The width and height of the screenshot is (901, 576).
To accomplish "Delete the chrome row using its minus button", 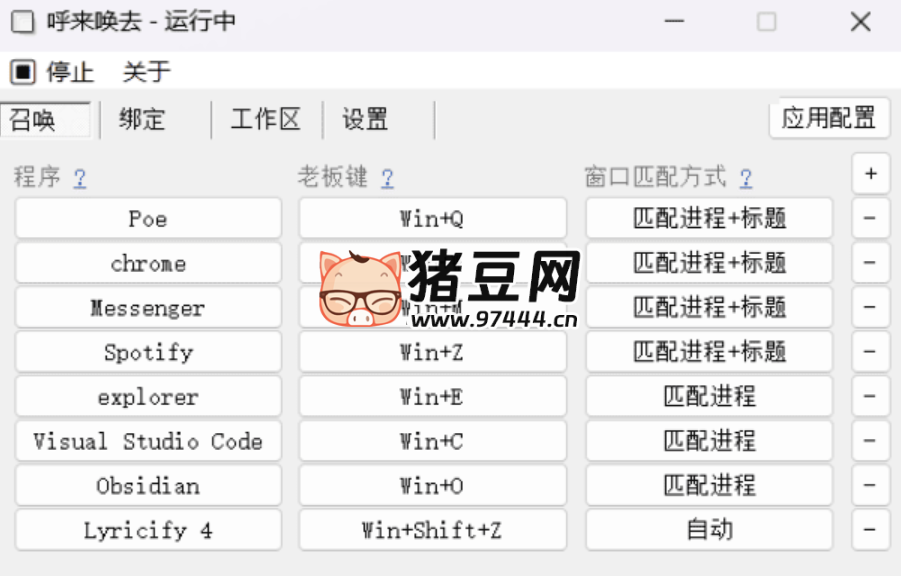I will coord(871,262).
